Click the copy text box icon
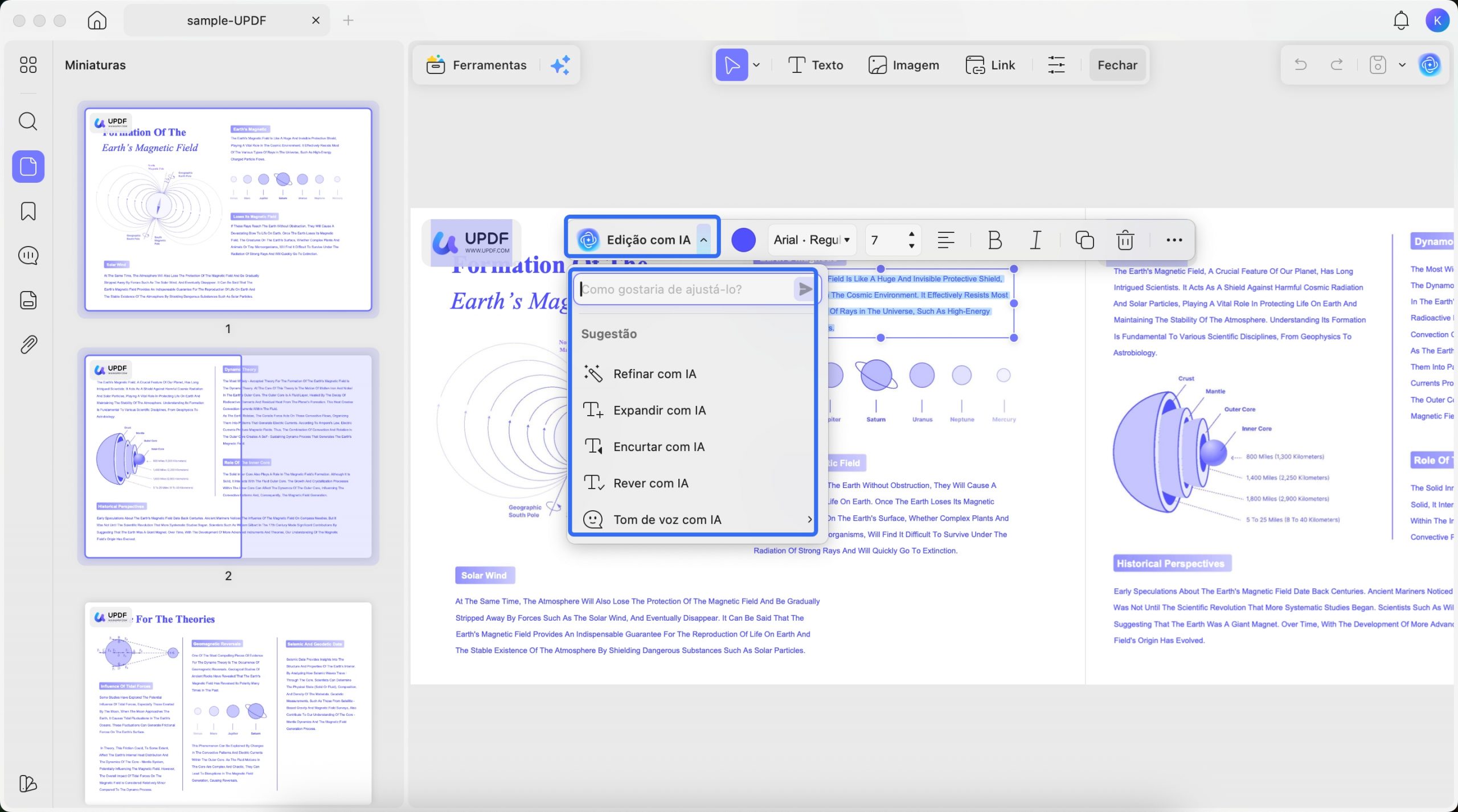Screen dimensions: 1458x812 [1084, 240]
